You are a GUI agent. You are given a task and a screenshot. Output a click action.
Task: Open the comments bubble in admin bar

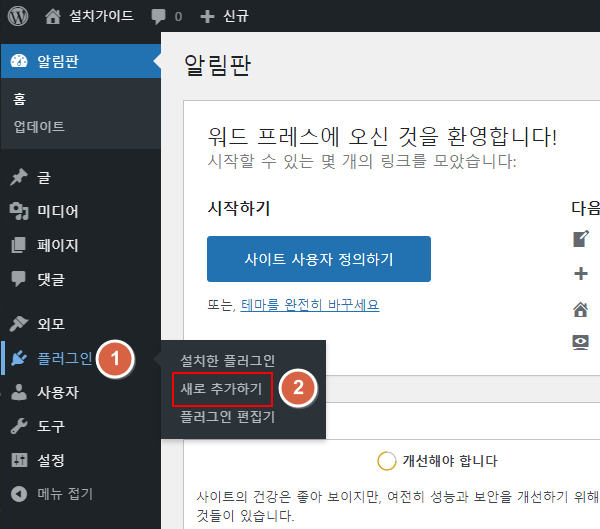[158, 17]
